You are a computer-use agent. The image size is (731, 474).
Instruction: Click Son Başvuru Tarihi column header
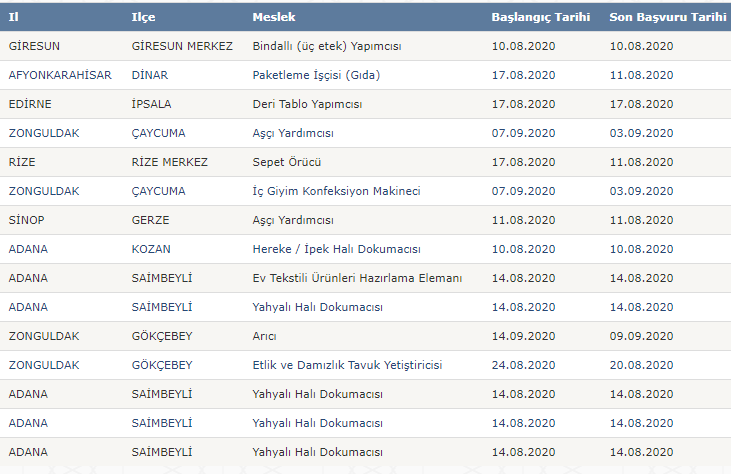(667, 17)
